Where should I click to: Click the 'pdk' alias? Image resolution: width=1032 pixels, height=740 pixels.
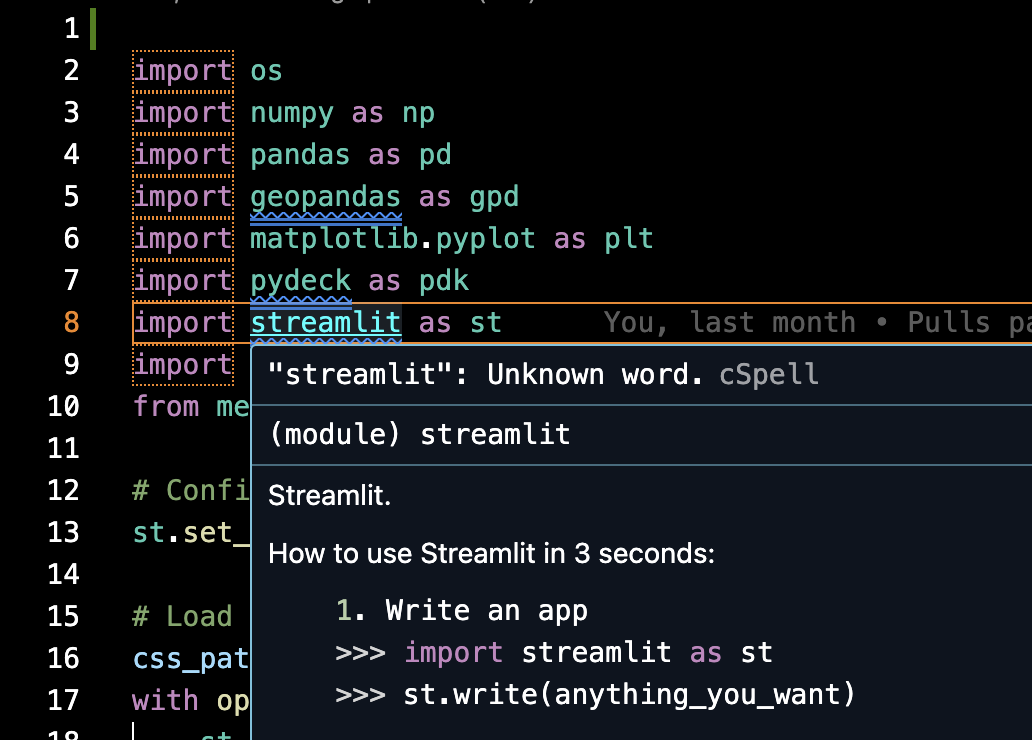coord(444,281)
